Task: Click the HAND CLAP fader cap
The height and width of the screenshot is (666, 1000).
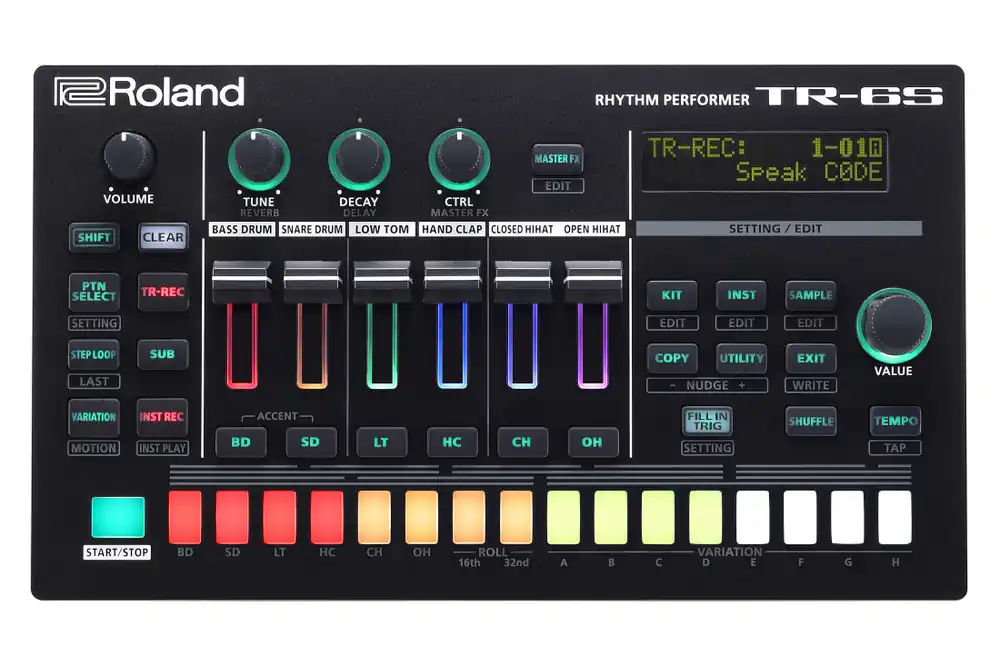Action: [453, 281]
